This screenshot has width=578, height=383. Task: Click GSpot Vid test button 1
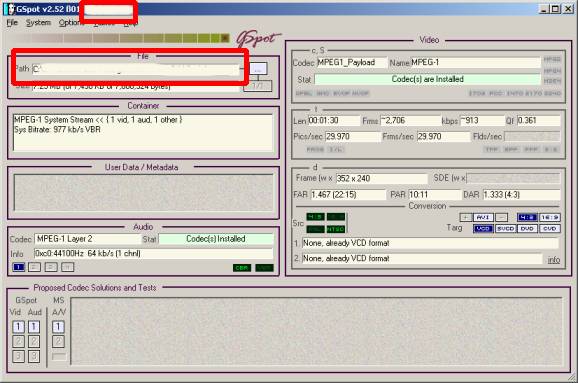pyautogui.click(x=18, y=327)
